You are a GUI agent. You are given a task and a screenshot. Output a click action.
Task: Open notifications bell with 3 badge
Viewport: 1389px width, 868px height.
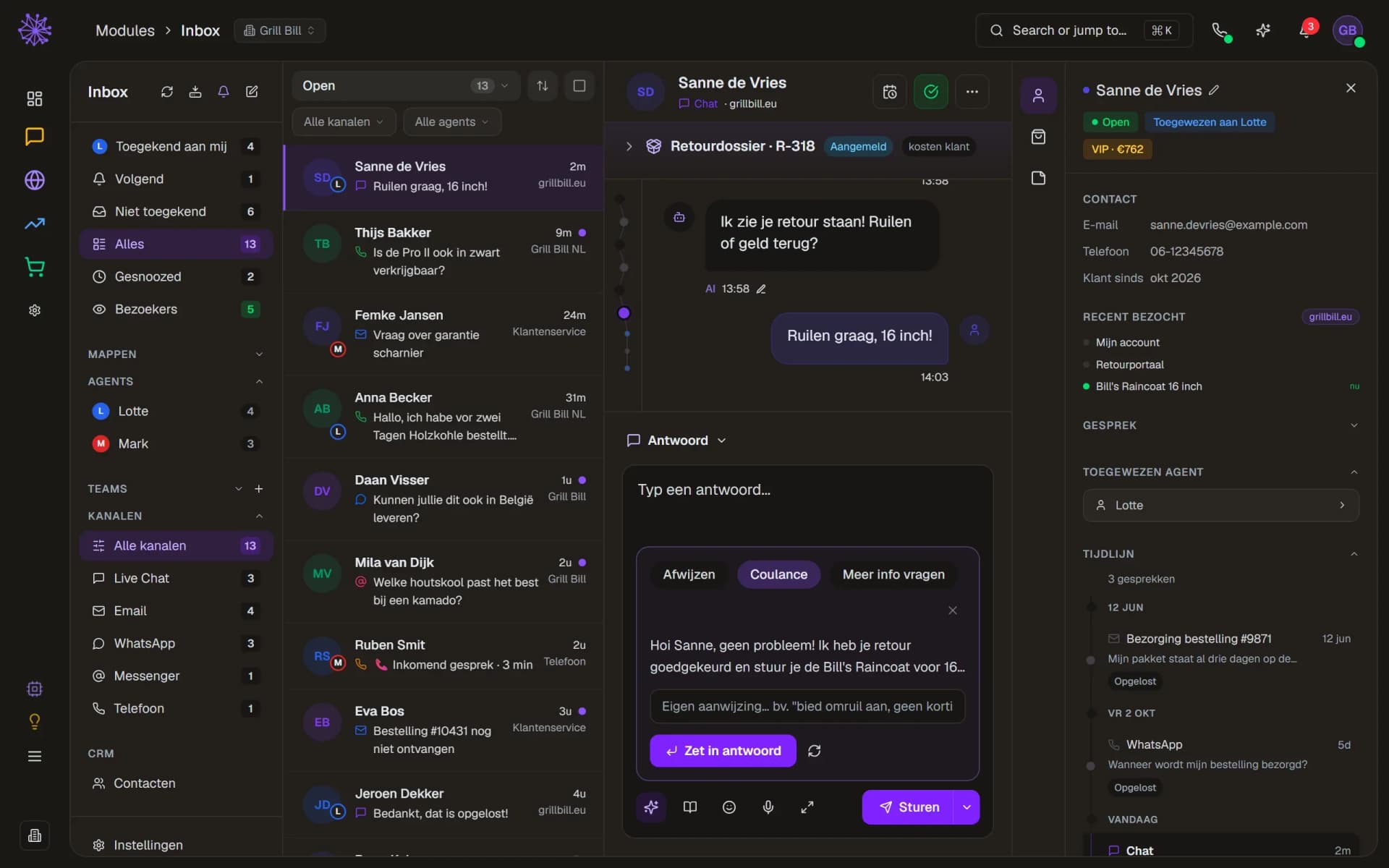[1307, 30]
